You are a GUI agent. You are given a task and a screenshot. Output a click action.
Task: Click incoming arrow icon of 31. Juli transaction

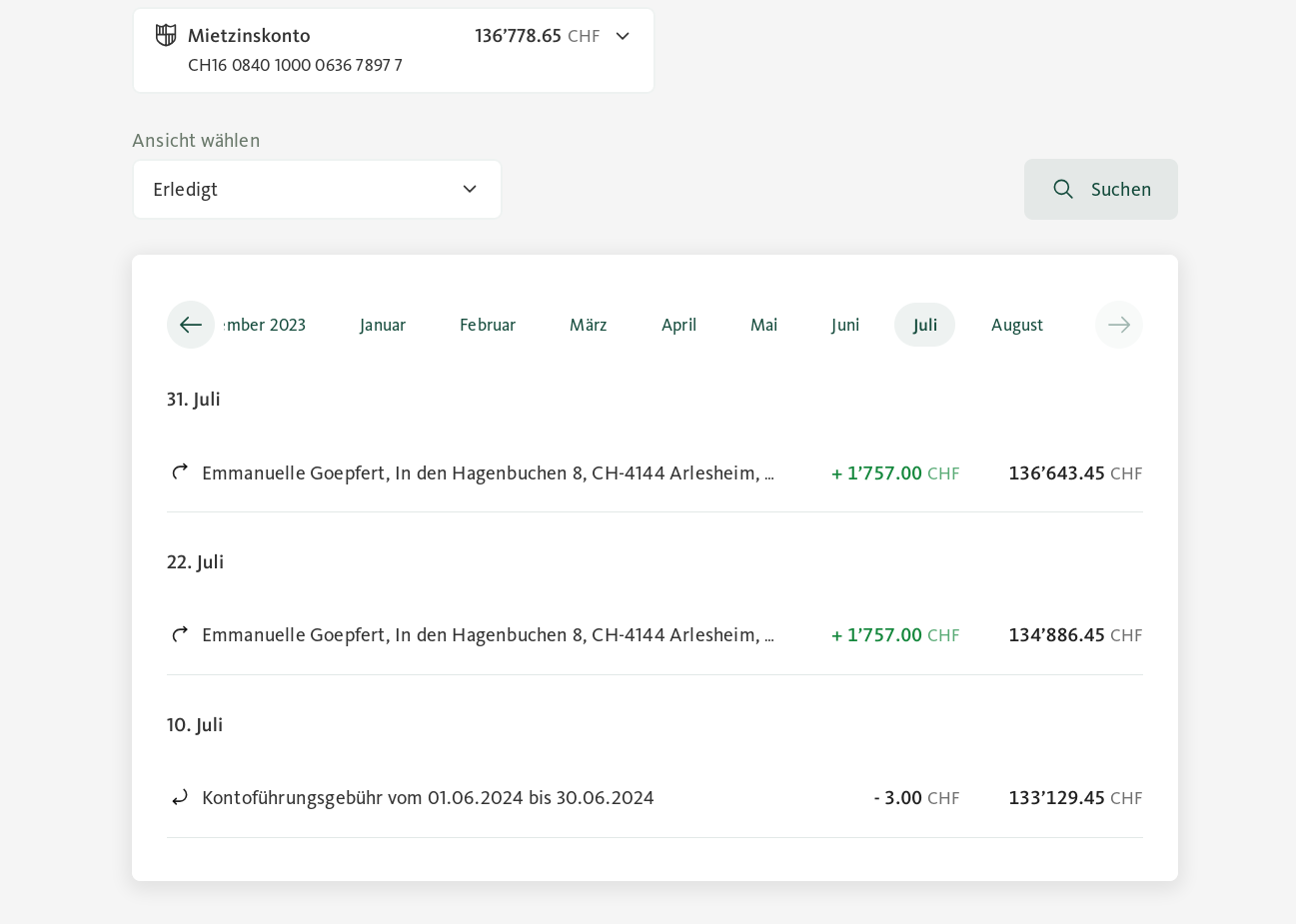[x=180, y=471]
